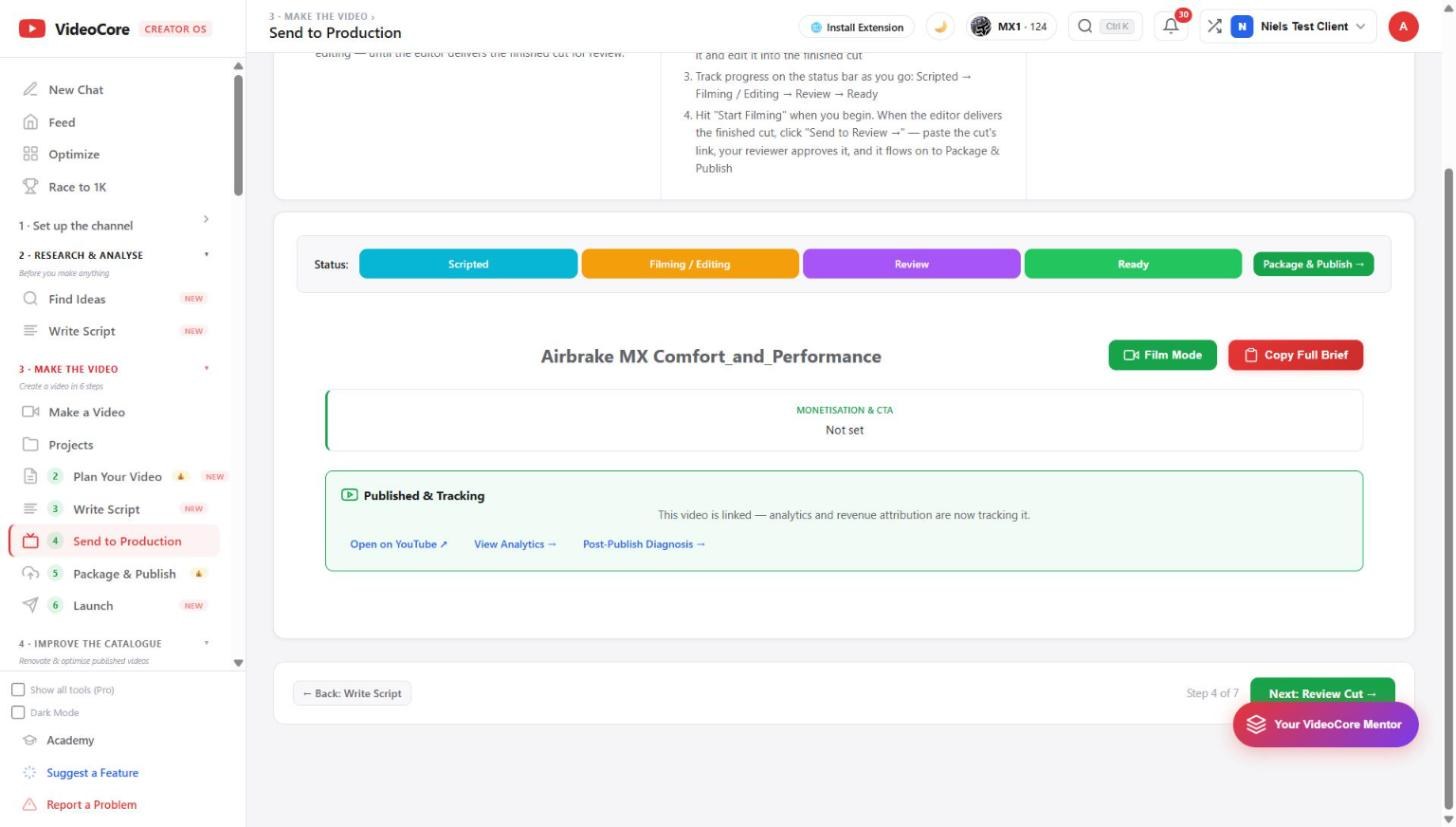Open the notifications bell icon

1171,27
